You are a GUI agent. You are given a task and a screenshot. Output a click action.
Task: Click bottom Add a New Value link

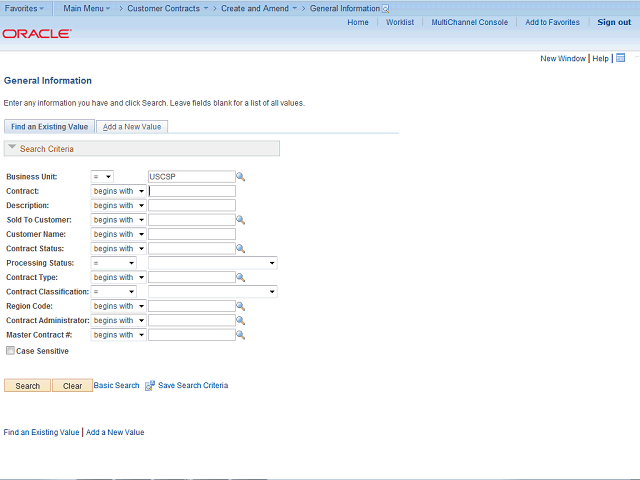click(115, 432)
